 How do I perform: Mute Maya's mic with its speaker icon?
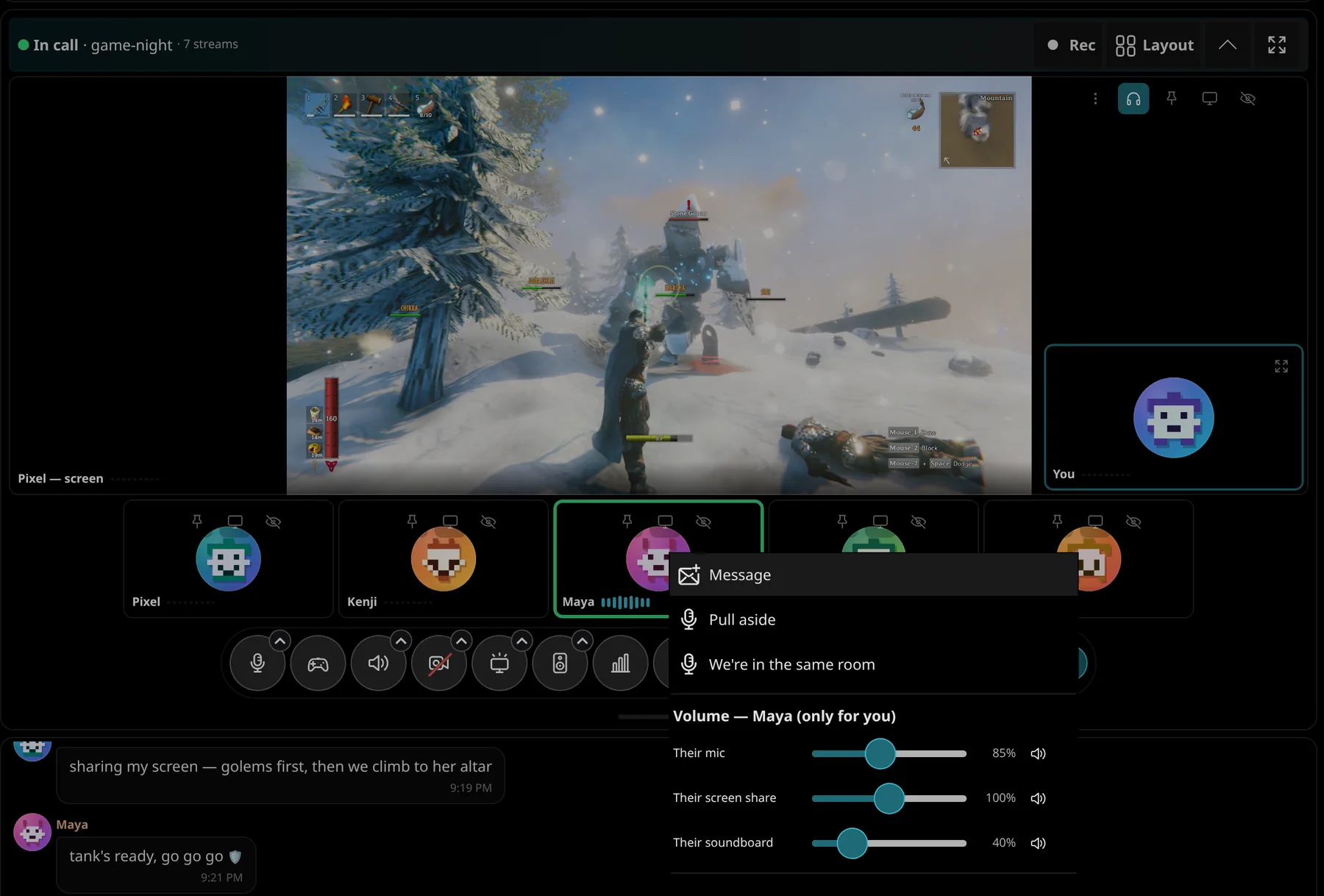tap(1038, 753)
